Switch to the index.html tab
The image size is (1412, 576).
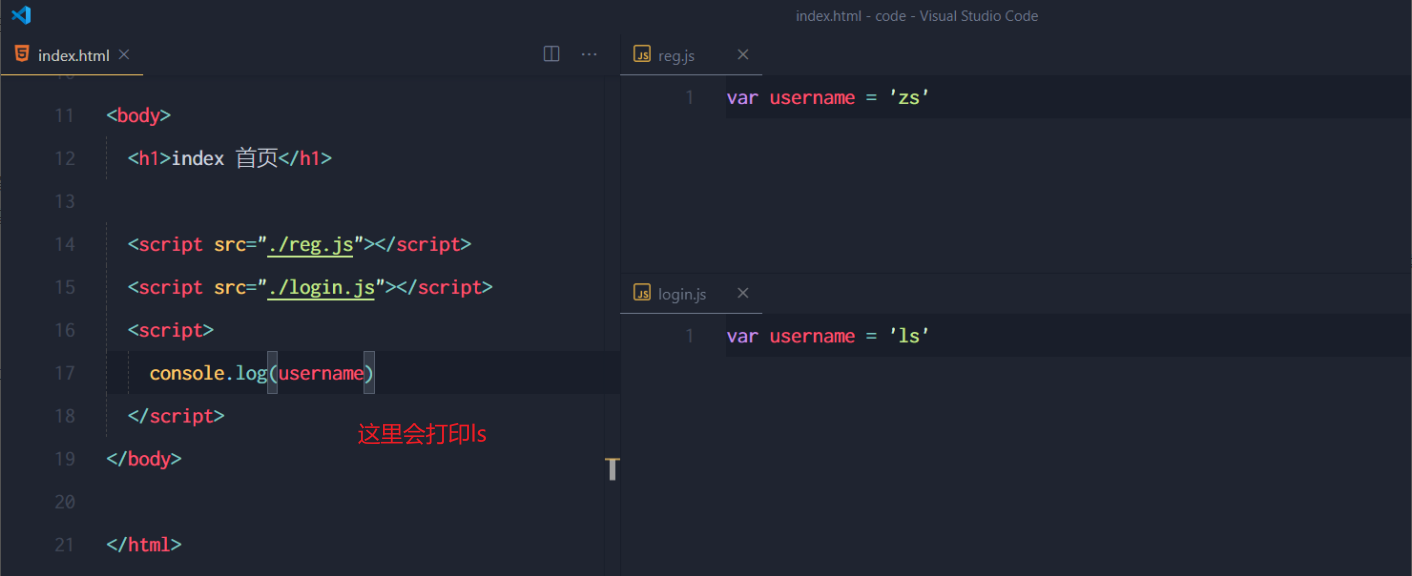[73, 55]
